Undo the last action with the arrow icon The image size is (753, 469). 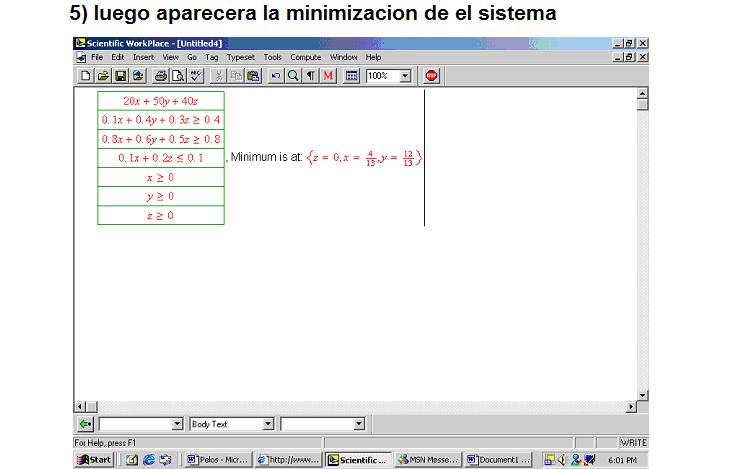276,76
